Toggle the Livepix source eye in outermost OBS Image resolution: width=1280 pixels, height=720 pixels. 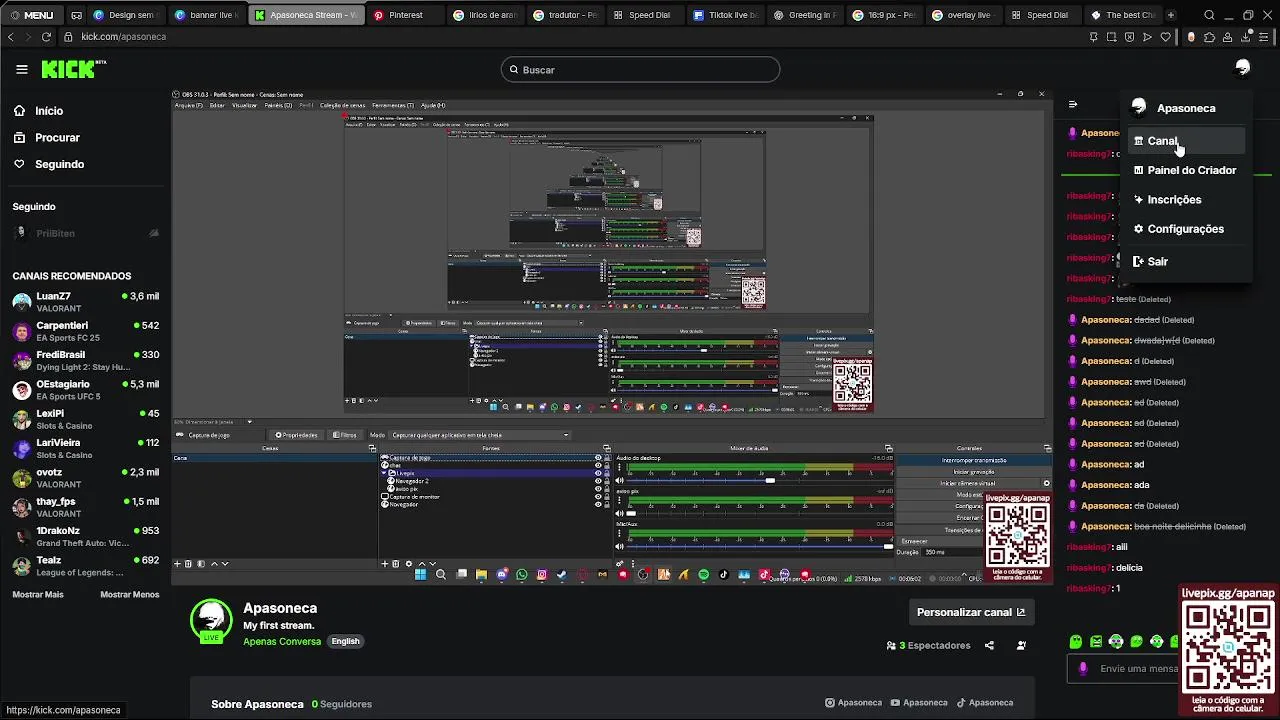coord(598,473)
